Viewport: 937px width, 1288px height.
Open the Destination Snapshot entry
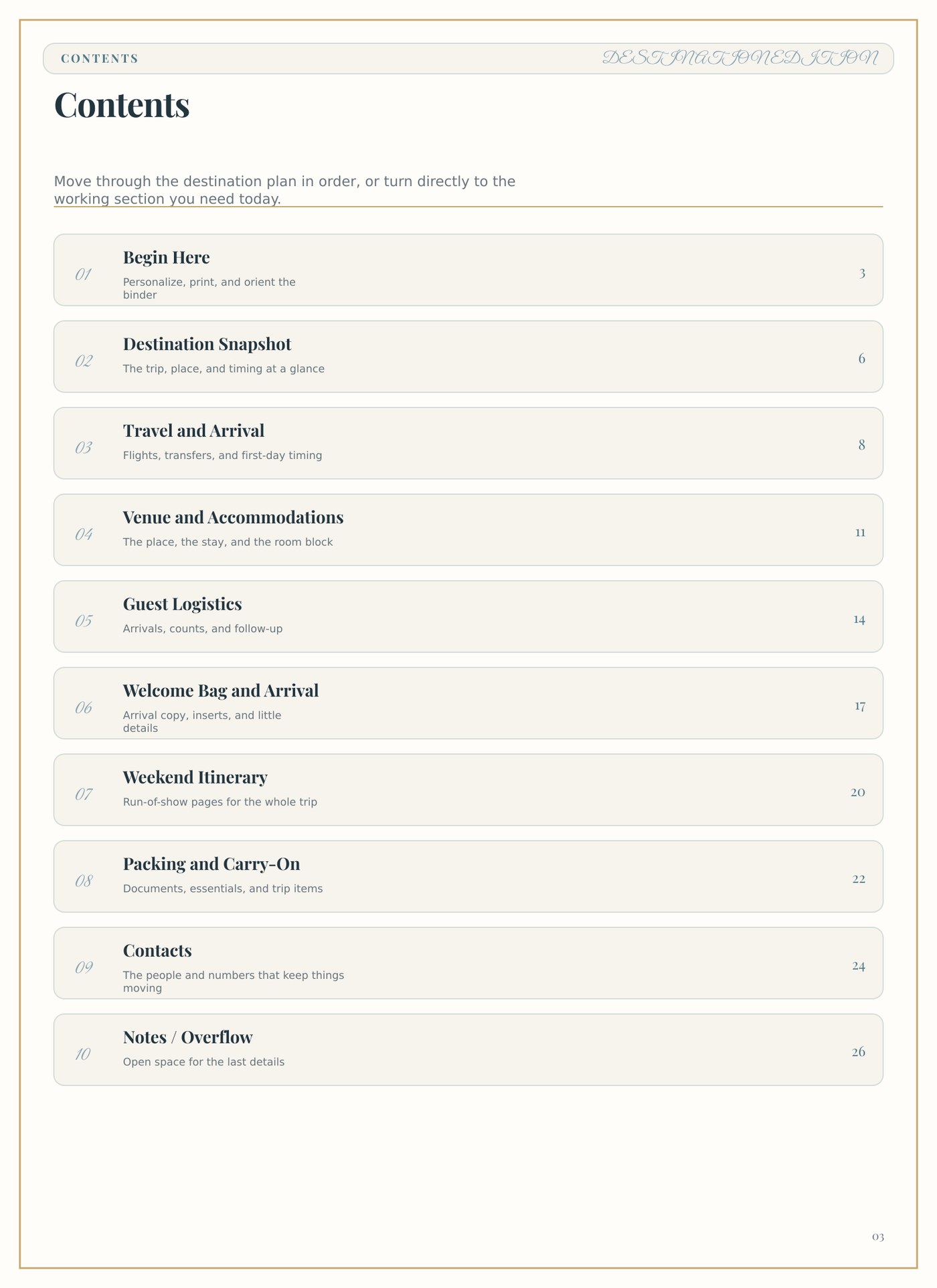click(468, 357)
